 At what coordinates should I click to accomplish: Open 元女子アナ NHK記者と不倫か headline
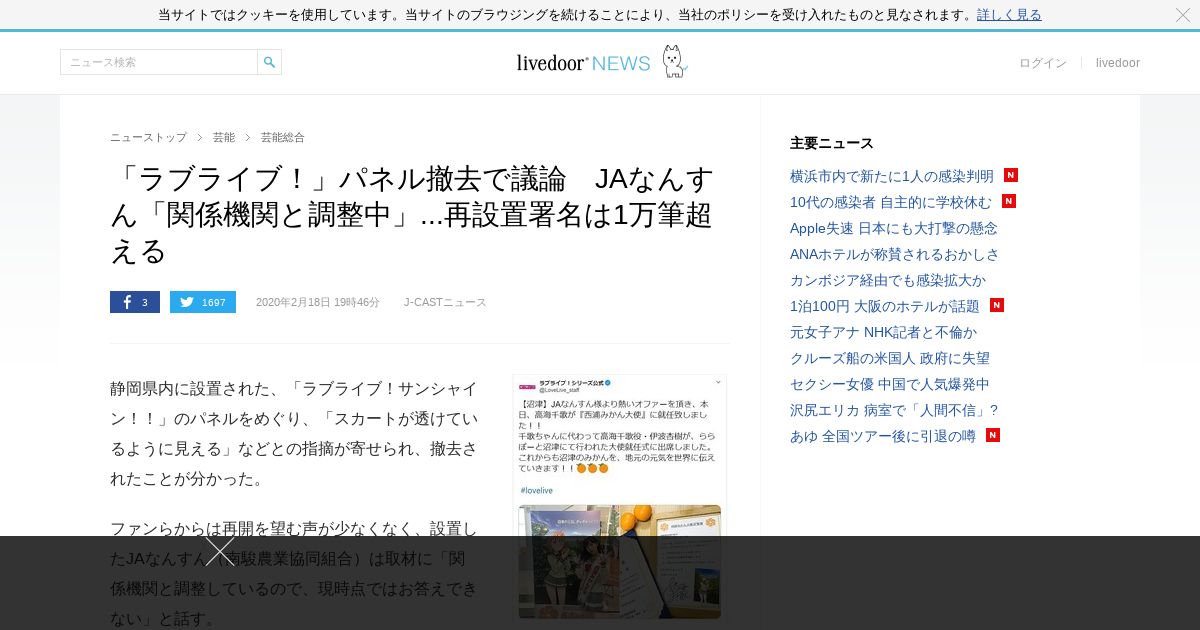(884, 332)
